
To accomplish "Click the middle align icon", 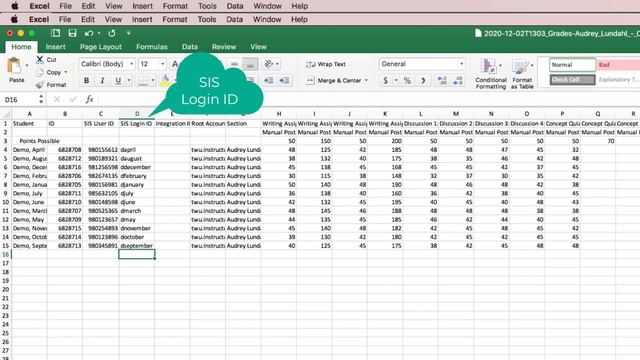I will [234, 64].
